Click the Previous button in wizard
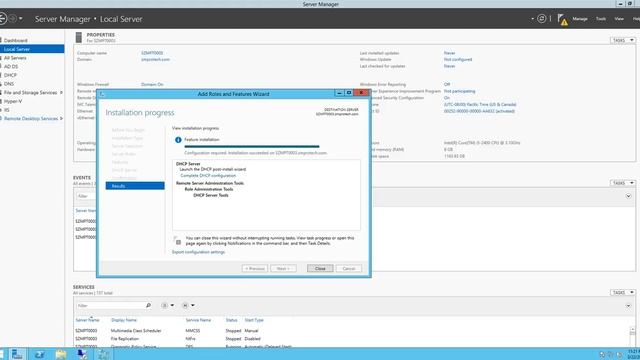Viewport: 640px width, 360px height. (255, 268)
